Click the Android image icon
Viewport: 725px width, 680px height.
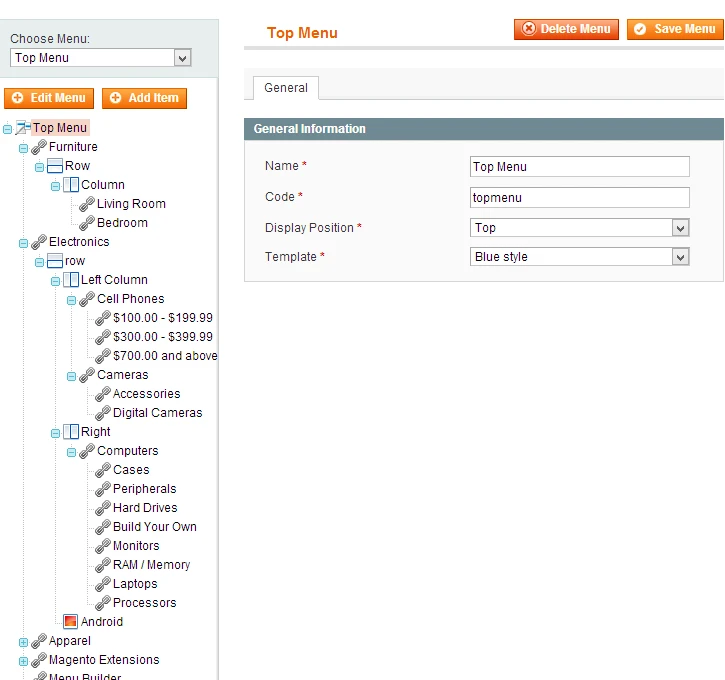pyautogui.click(x=71, y=622)
